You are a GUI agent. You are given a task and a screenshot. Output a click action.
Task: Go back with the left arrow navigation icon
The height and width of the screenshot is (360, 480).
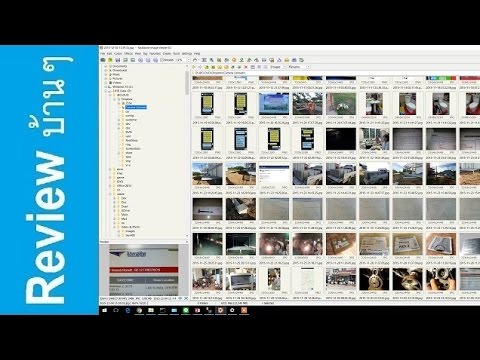click(x=195, y=67)
